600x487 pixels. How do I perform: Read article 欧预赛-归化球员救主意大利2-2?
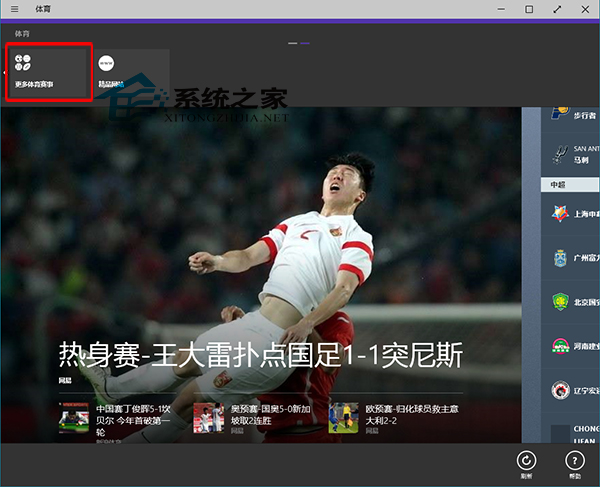pos(412,415)
